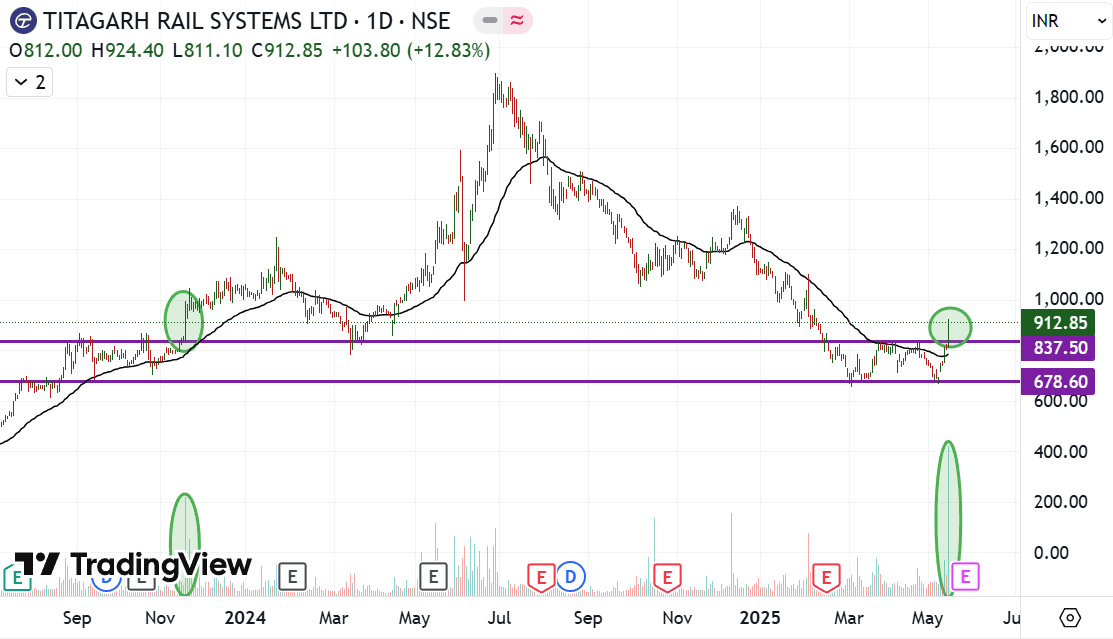The image size is (1113, 639).
Task: Click the 200.00 price axis label
Action: pyautogui.click(x=1060, y=502)
